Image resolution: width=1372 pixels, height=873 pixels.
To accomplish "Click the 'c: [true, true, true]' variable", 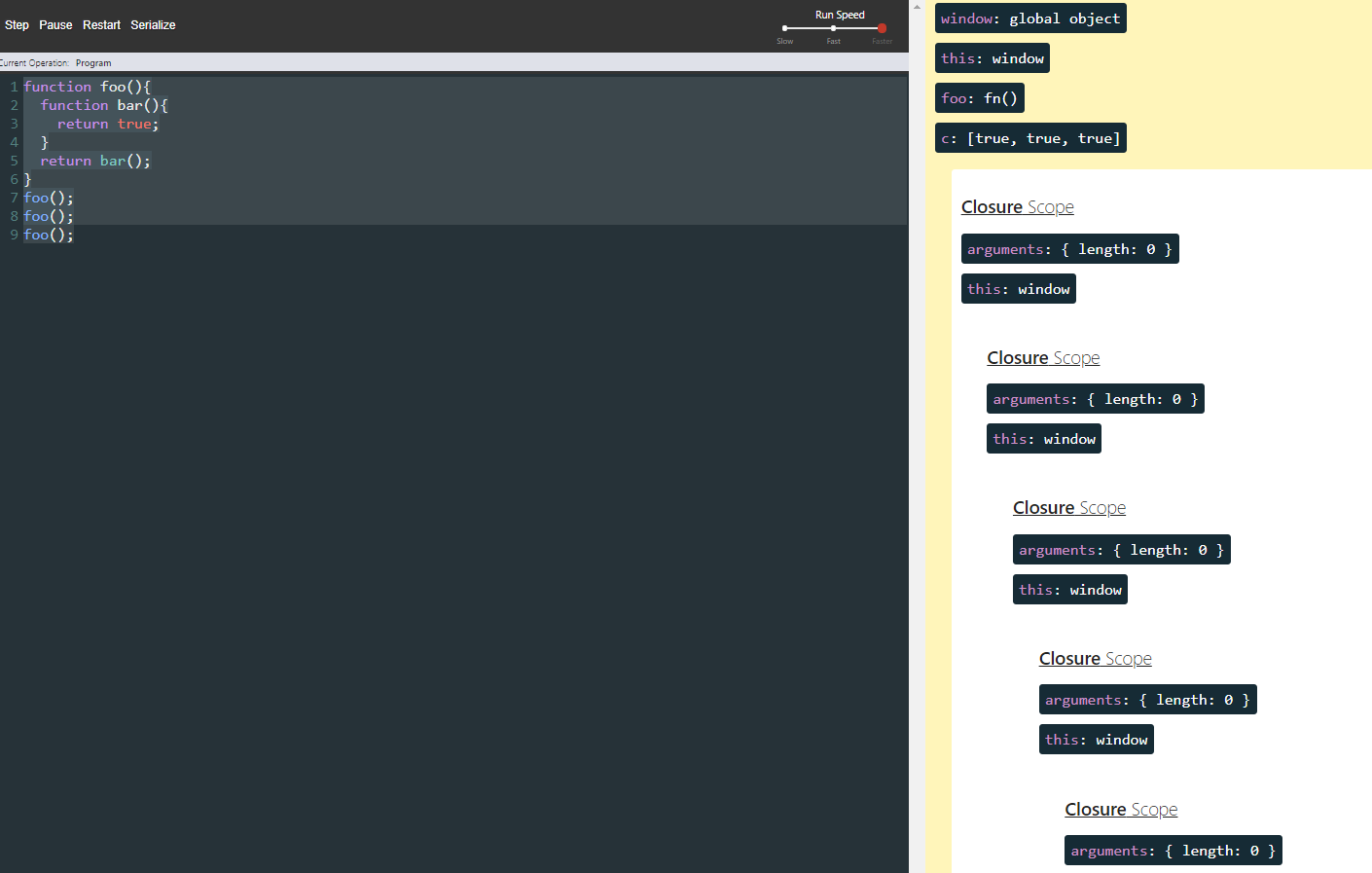I will 1030,138.
